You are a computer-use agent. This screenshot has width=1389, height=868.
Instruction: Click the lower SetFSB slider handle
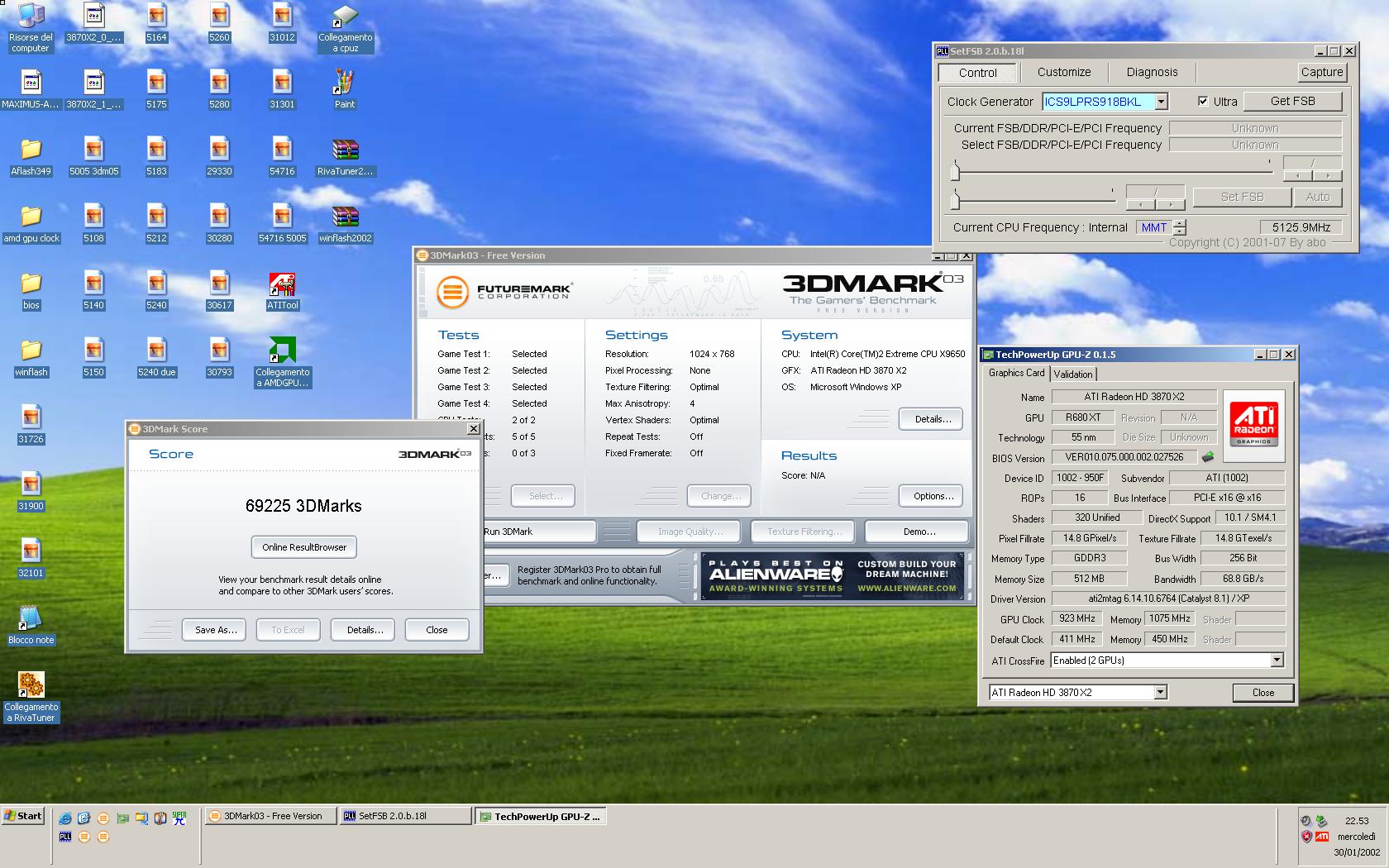click(x=955, y=199)
